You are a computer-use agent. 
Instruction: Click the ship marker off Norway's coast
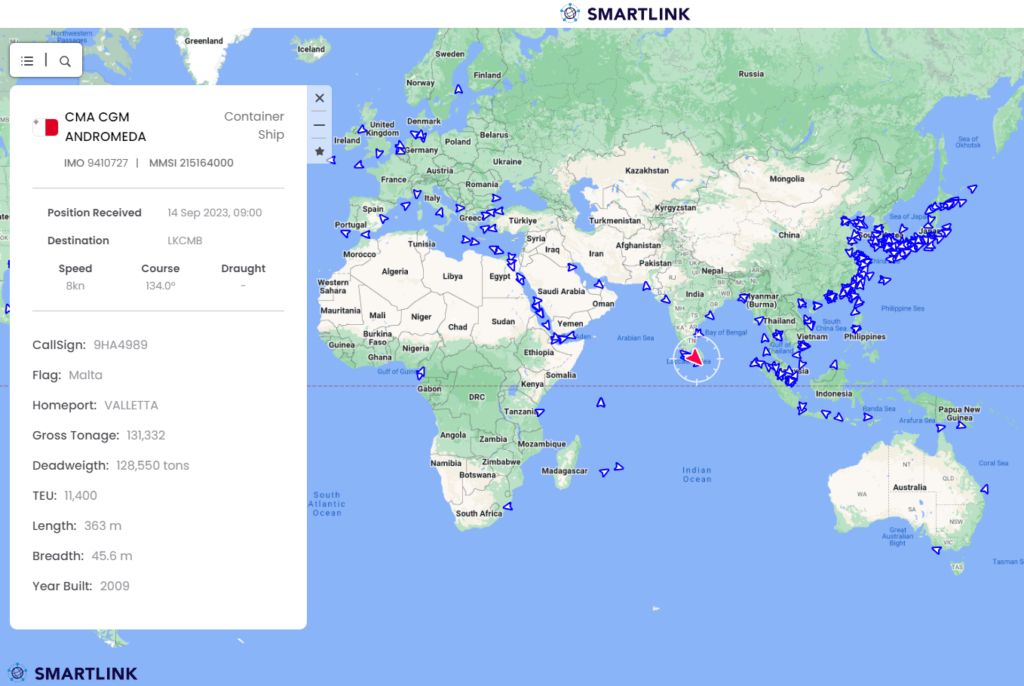(459, 89)
